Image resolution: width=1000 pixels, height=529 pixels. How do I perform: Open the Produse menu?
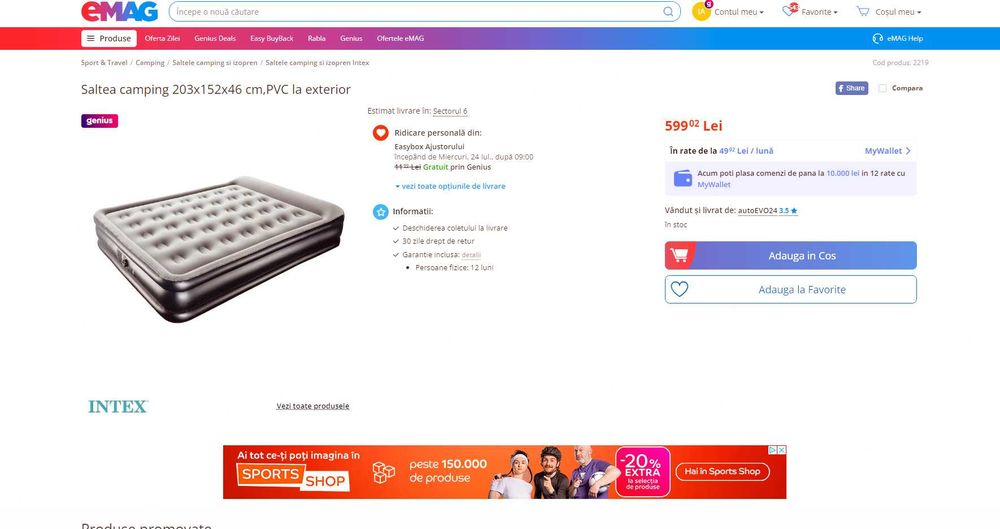pyautogui.click(x=109, y=38)
